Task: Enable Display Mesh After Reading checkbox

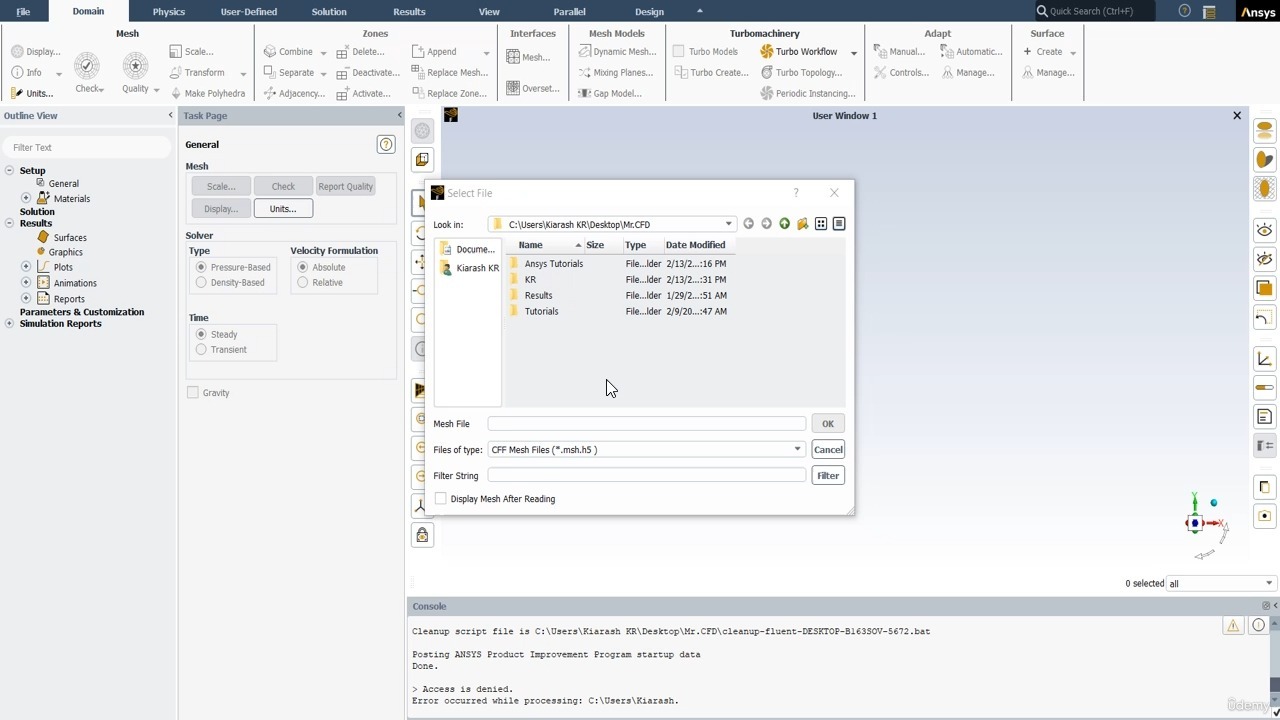Action: pos(440,498)
